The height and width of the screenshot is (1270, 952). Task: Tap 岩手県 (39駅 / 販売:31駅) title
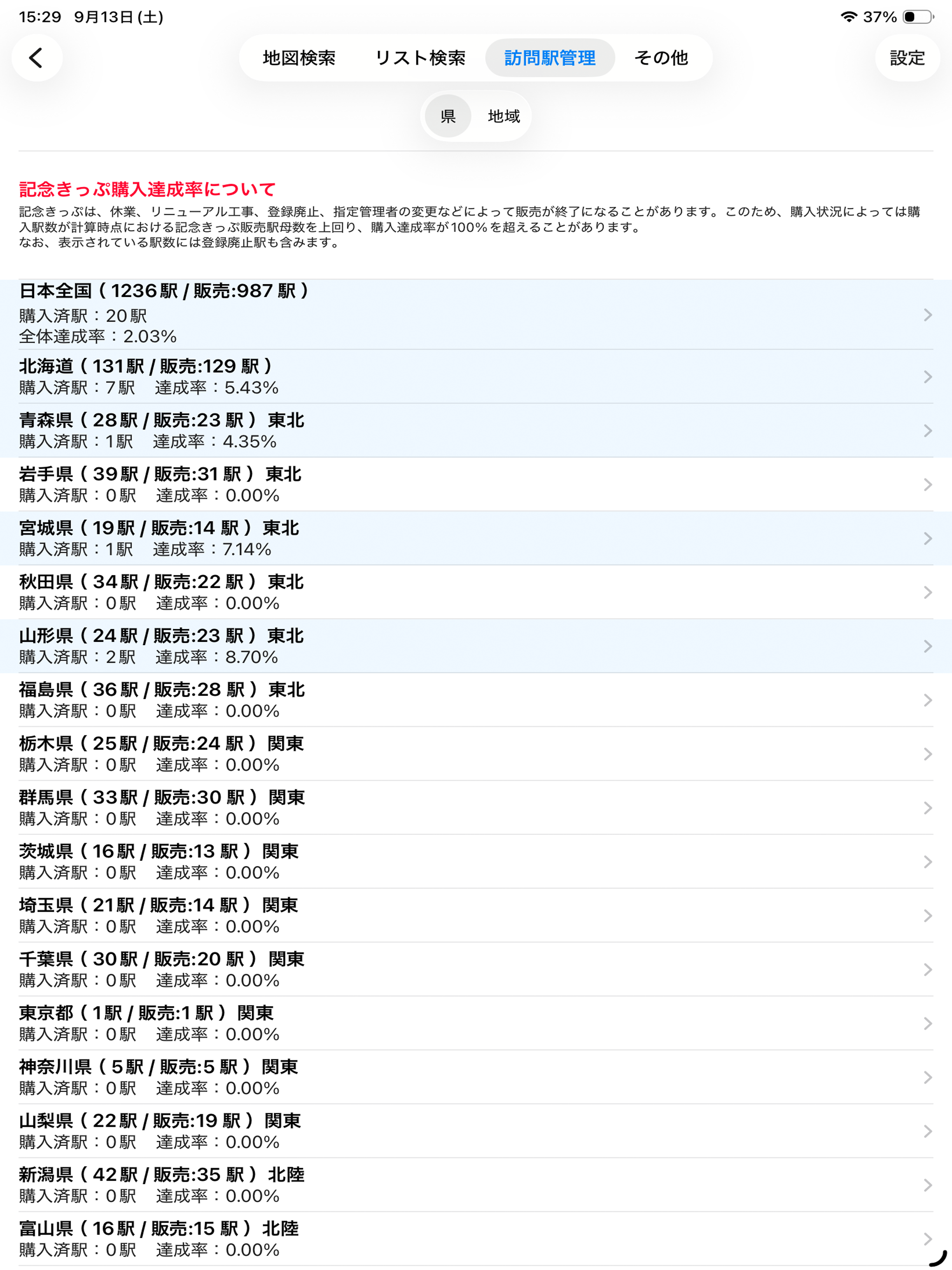click(160, 474)
